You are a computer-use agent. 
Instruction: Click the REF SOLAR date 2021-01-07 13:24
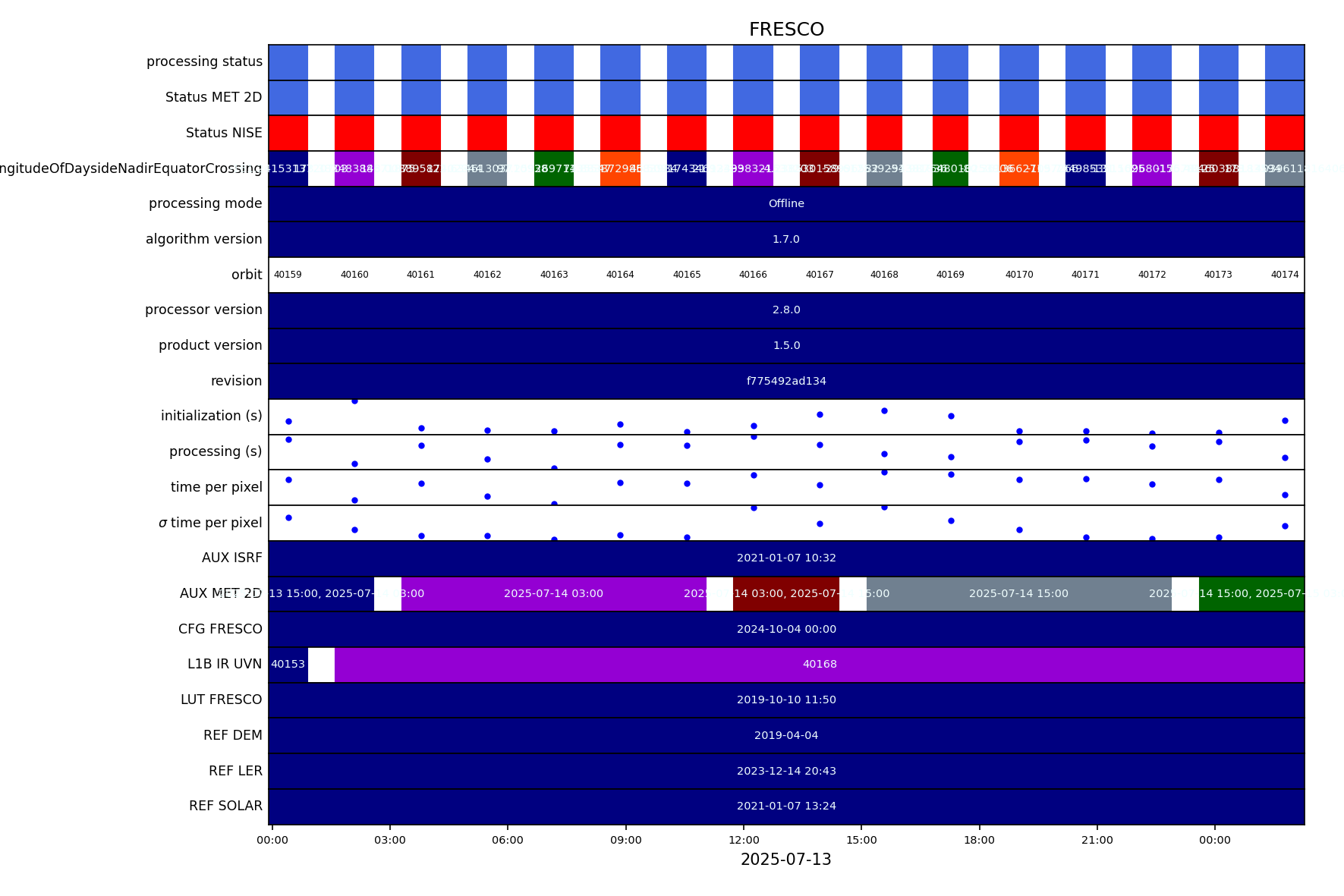786,806
